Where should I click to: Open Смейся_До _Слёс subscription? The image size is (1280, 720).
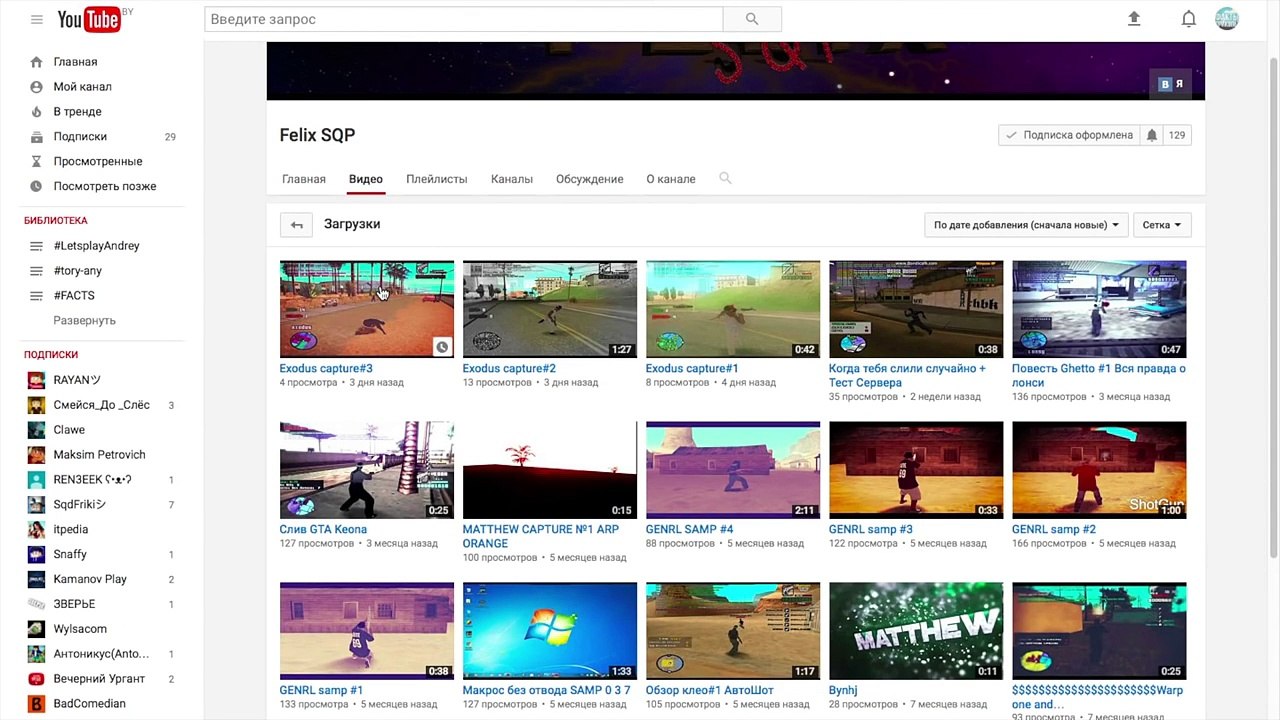[100, 405]
